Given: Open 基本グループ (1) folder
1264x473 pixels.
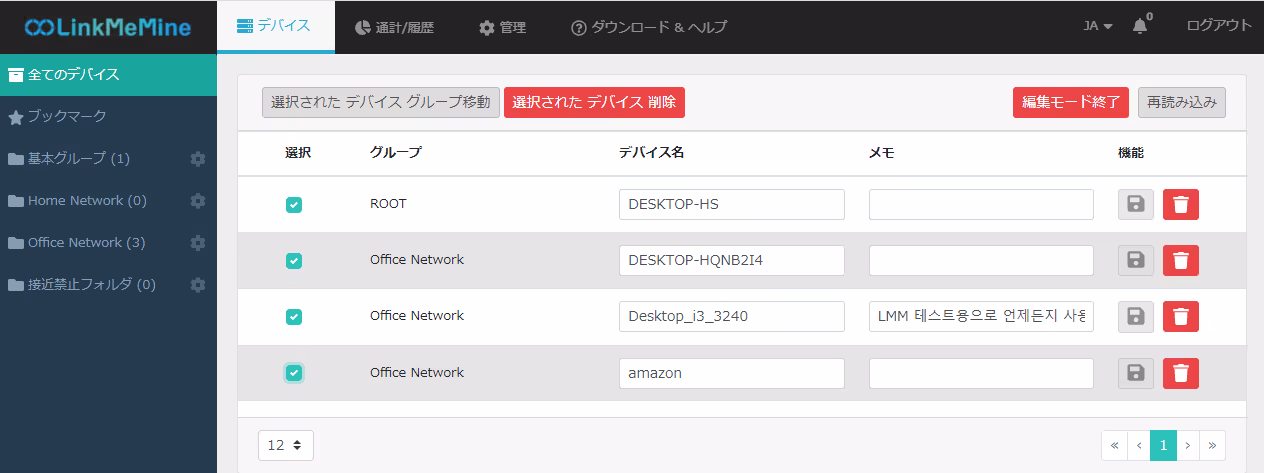Looking at the screenshot, I should pos(79,159).
